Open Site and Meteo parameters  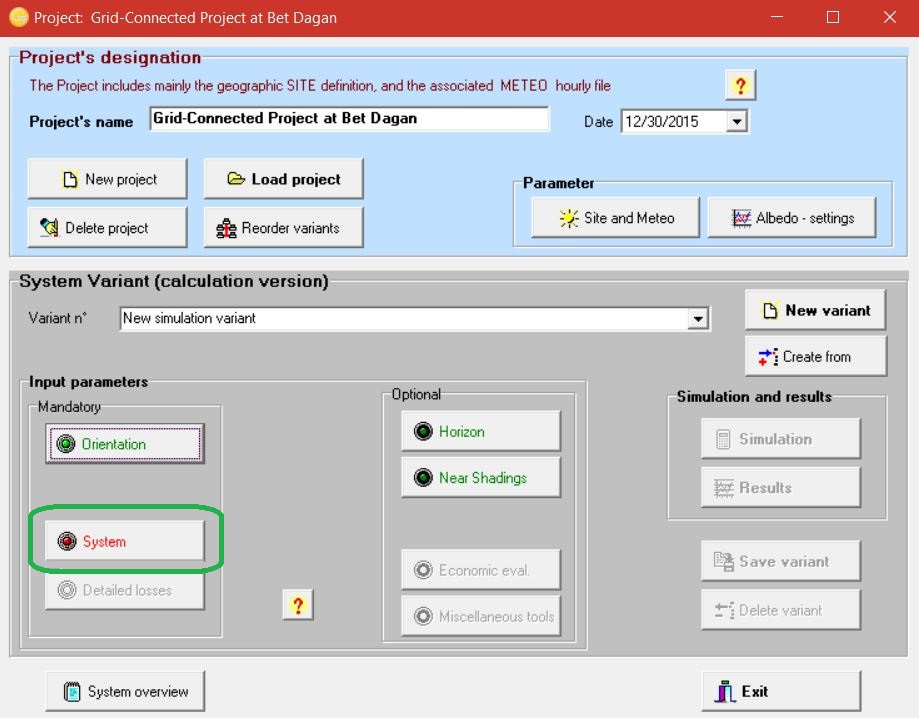pyautogui.click(x=615, y=218)
